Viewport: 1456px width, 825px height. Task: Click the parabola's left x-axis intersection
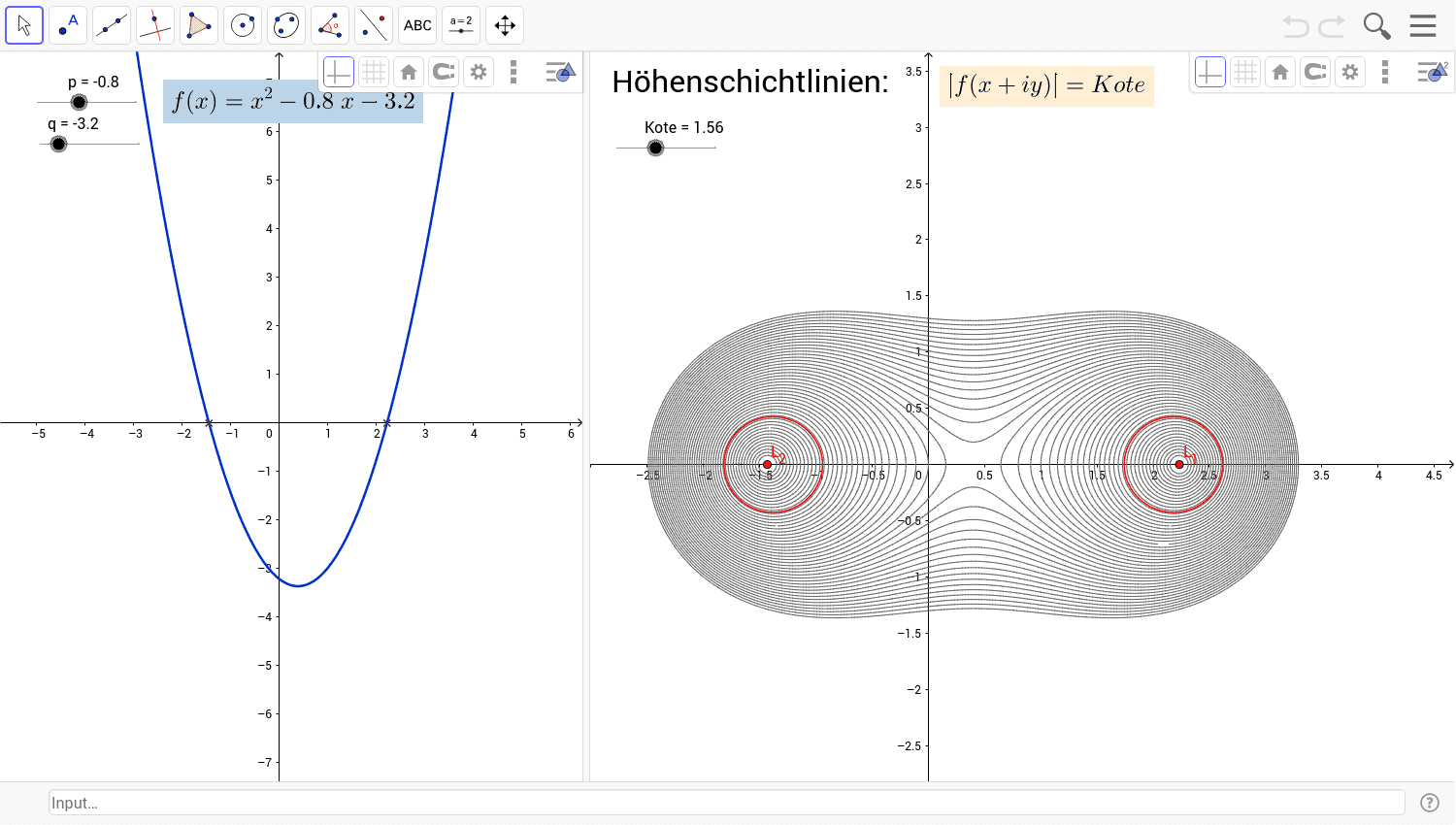click(x=209, y=422)
